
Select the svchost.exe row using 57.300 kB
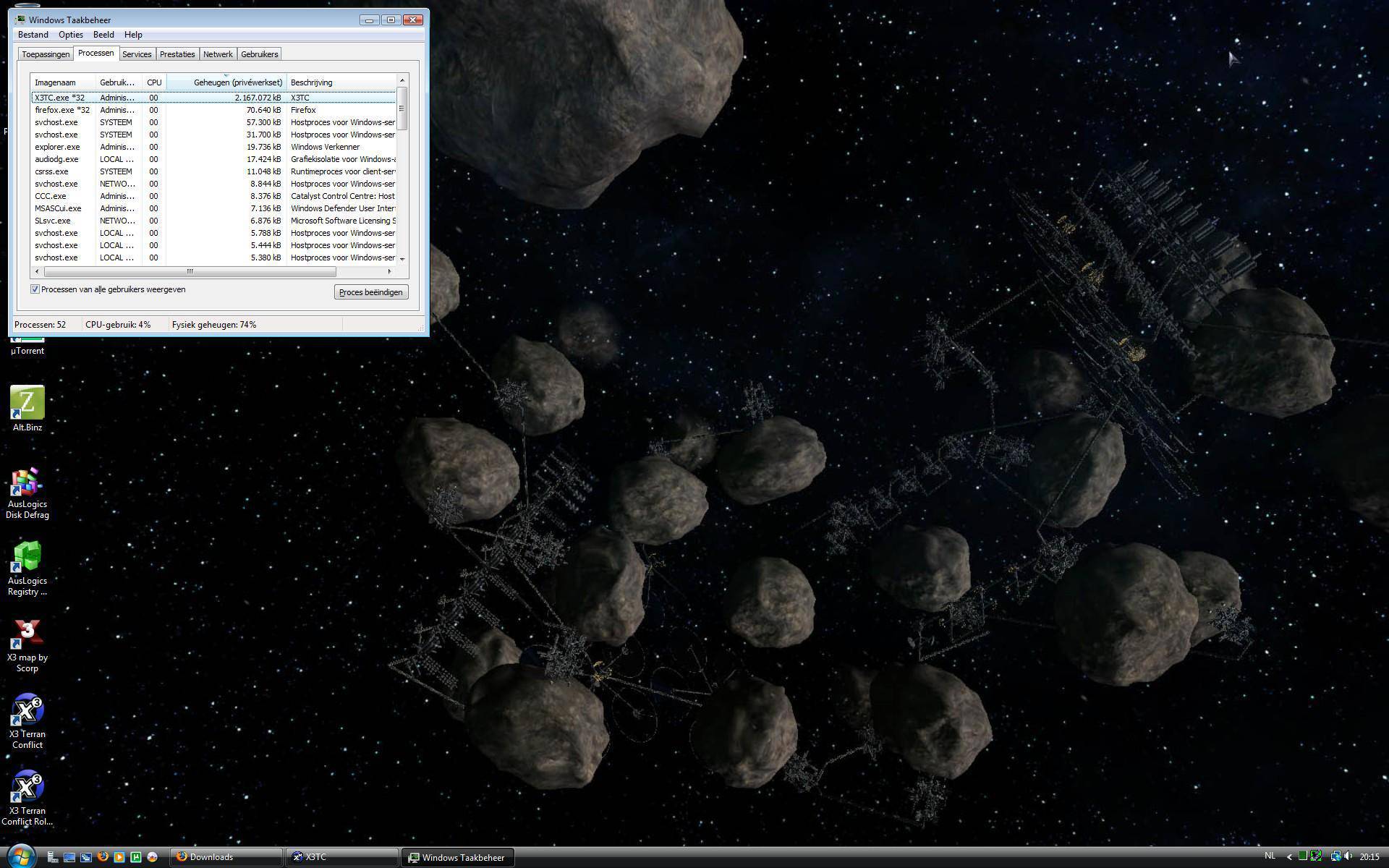click(213, 122)
